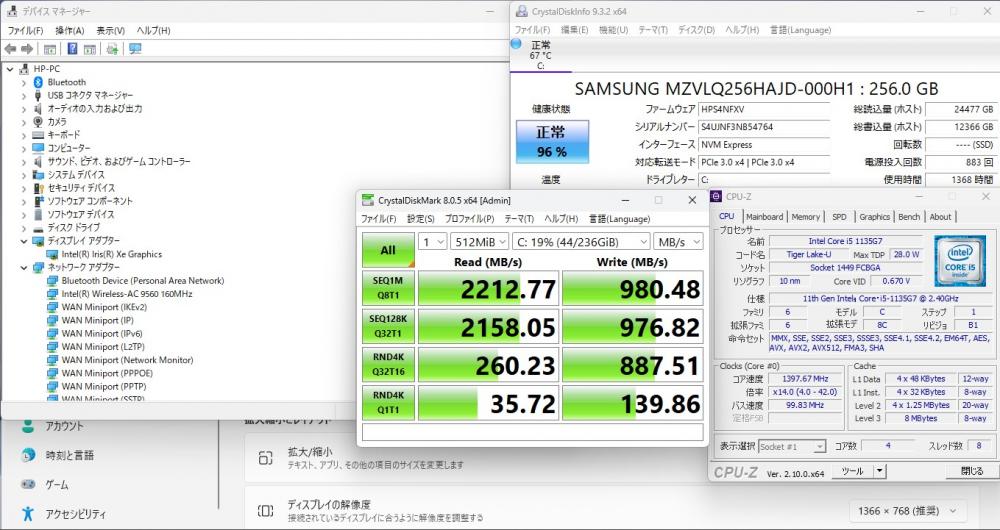Open the drive C: selection dropdown

tap(581, 242)
